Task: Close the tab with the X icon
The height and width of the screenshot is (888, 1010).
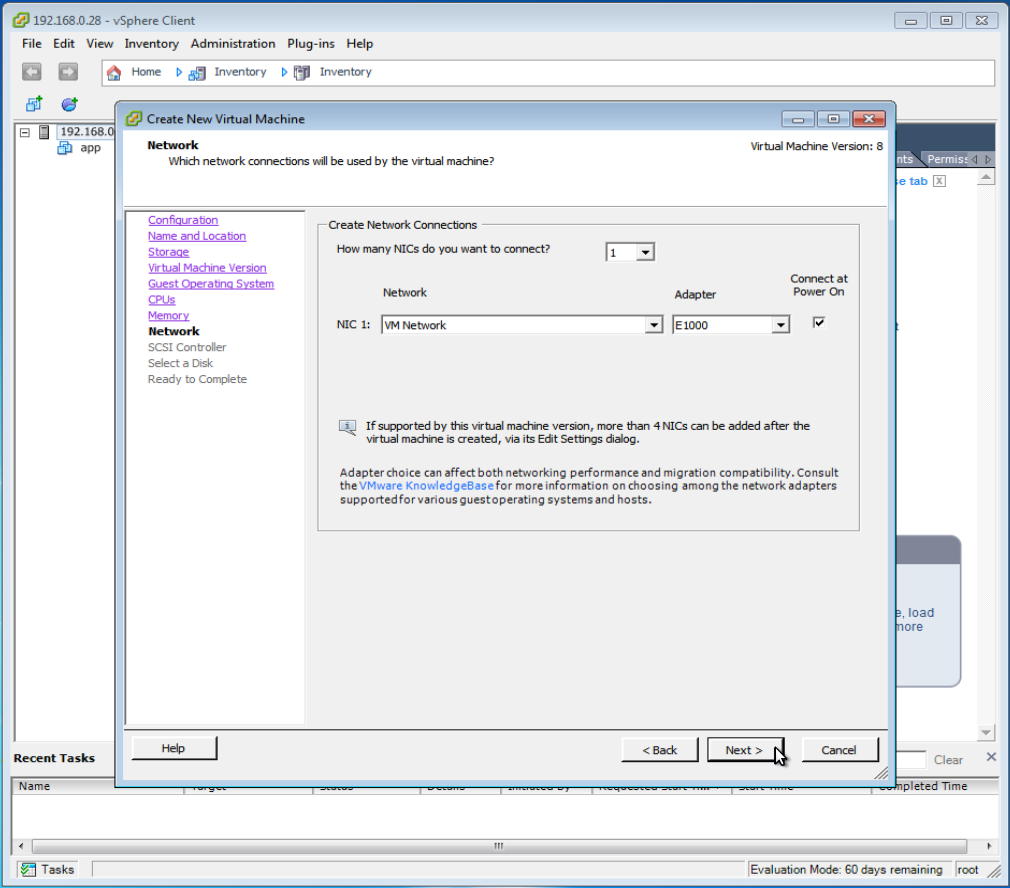Action: click(x=940, y=181)
